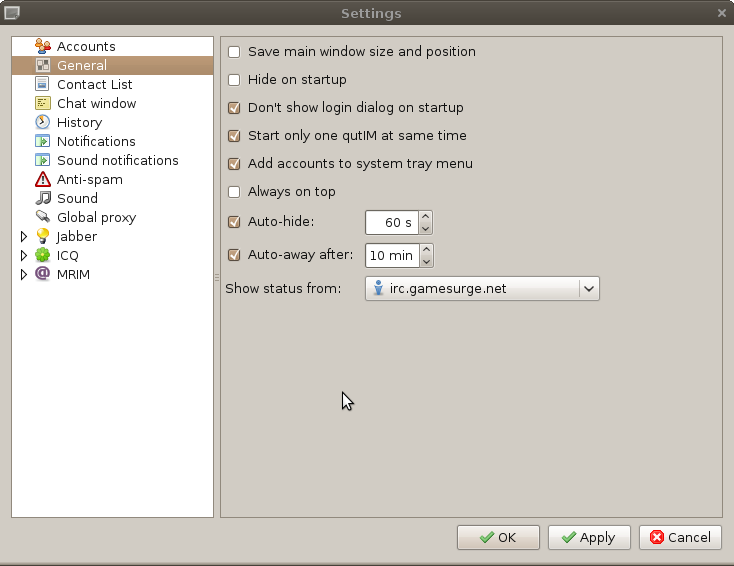Viewport: 734px width, 566px height.
Task: Click the Chat window icon
Action: tap(43, 103)
